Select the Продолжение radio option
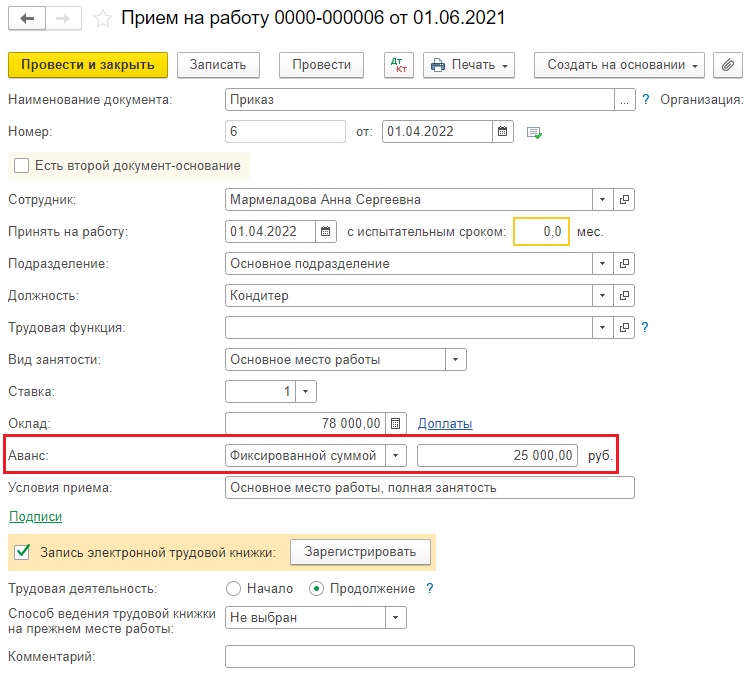Viewport: 748px width, 678px height. coord(316,588)
